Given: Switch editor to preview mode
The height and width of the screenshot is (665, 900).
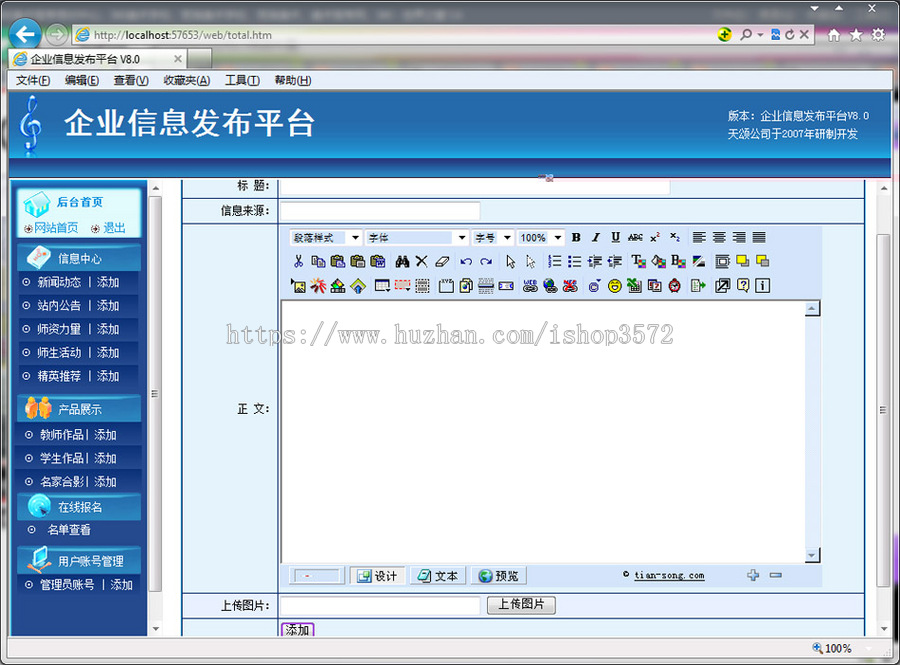Looking at the screenshot, I should click(498, 575).
